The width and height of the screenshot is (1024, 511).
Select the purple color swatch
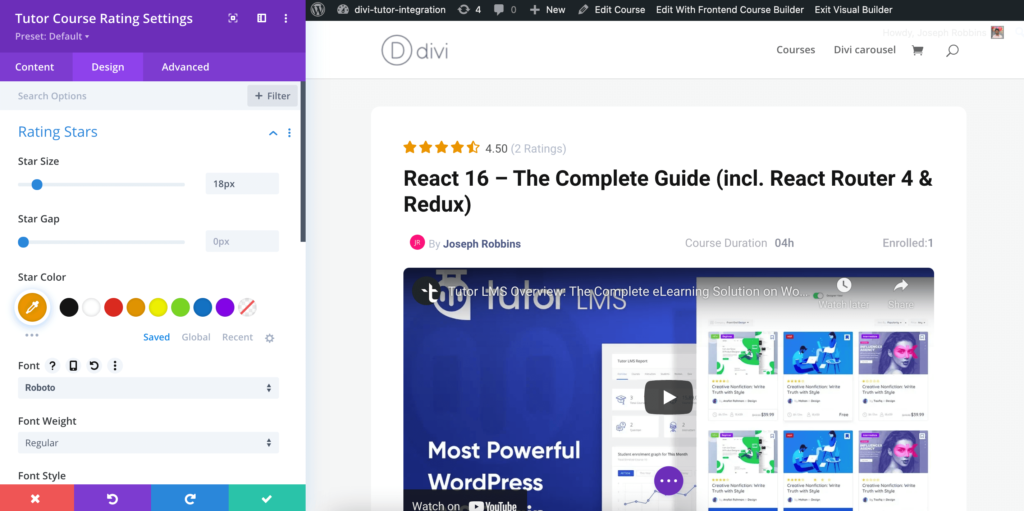pos(225,307)
